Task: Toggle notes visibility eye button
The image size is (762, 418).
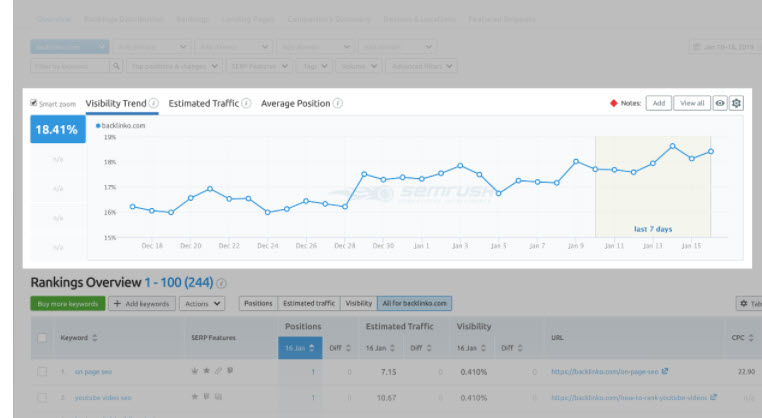Action: pyautogui.click(x=720, y=103)
